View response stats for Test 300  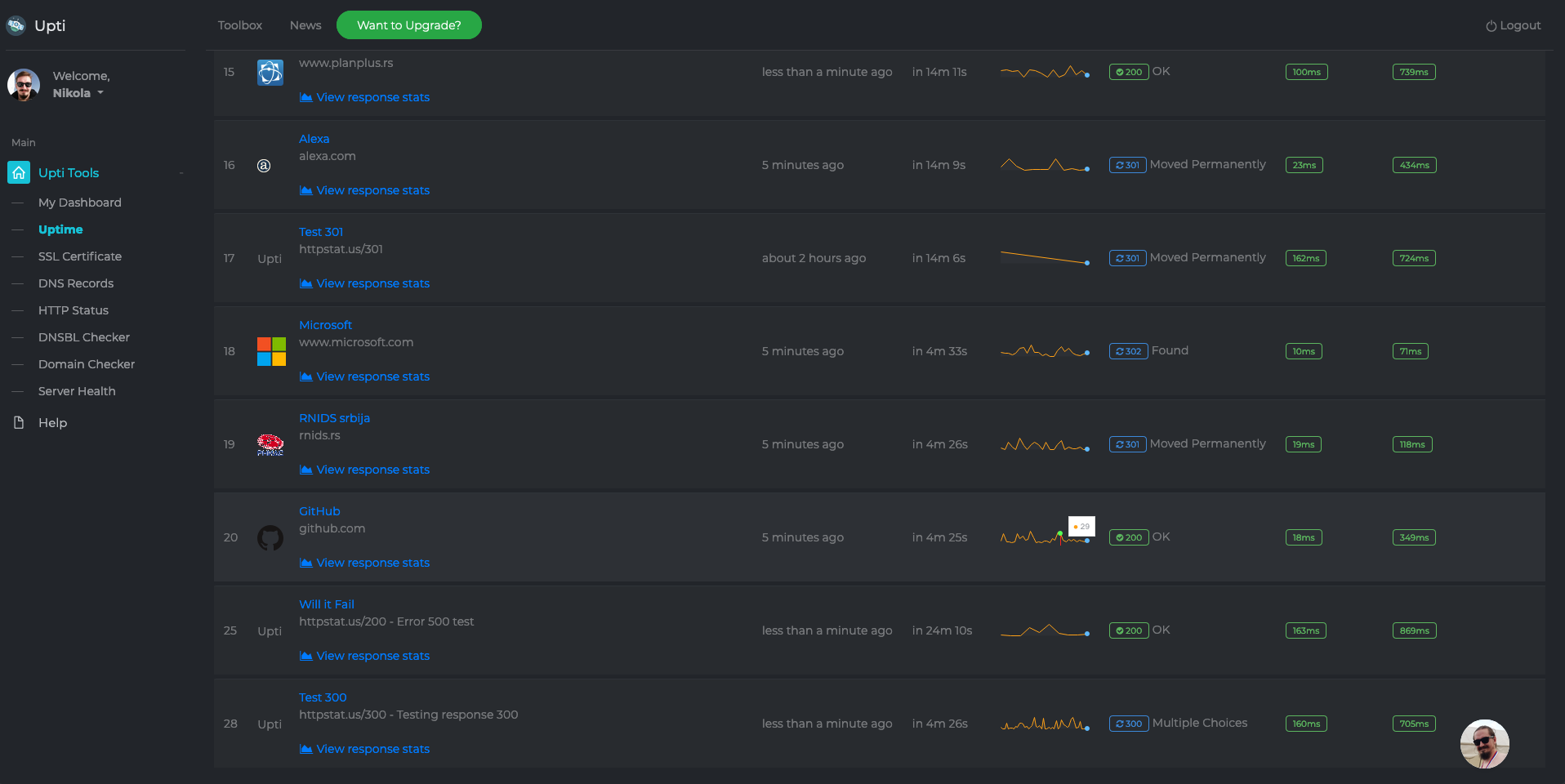click(364, 749)
